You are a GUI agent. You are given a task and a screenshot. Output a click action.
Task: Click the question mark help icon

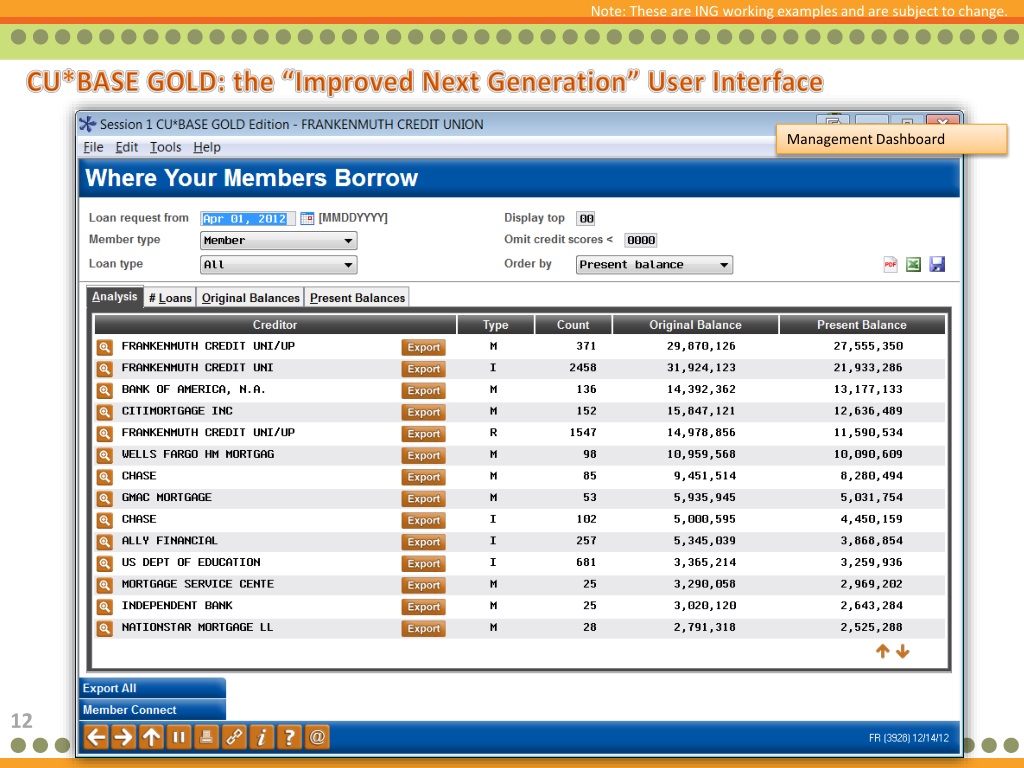click(x=289, y=737)
